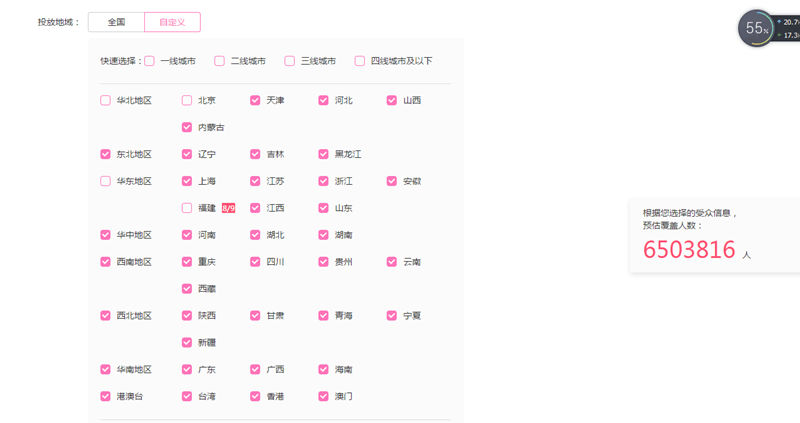Uncheck the 港澳台 region checkbox
Viewport: 800px width, 423px height.
[106, 396]
